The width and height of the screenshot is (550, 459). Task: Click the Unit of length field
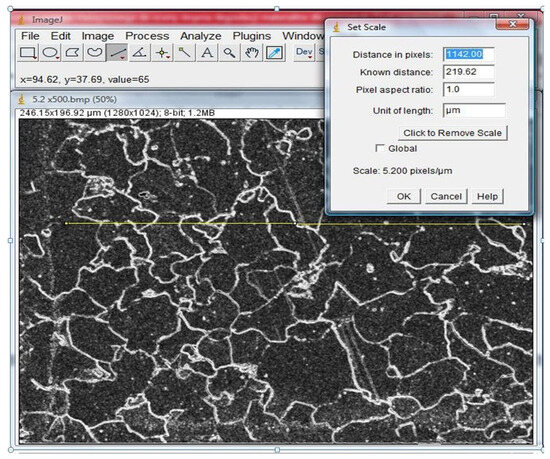coord(474,110)
